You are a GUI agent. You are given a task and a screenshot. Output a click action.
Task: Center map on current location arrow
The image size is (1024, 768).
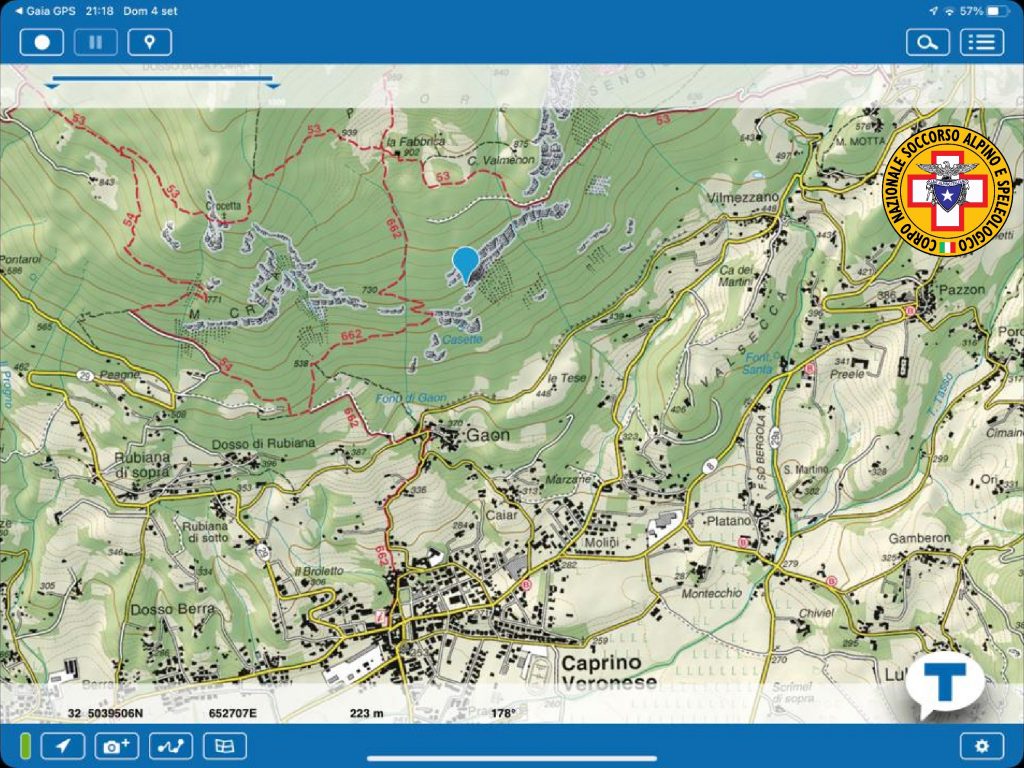point(63,745)
